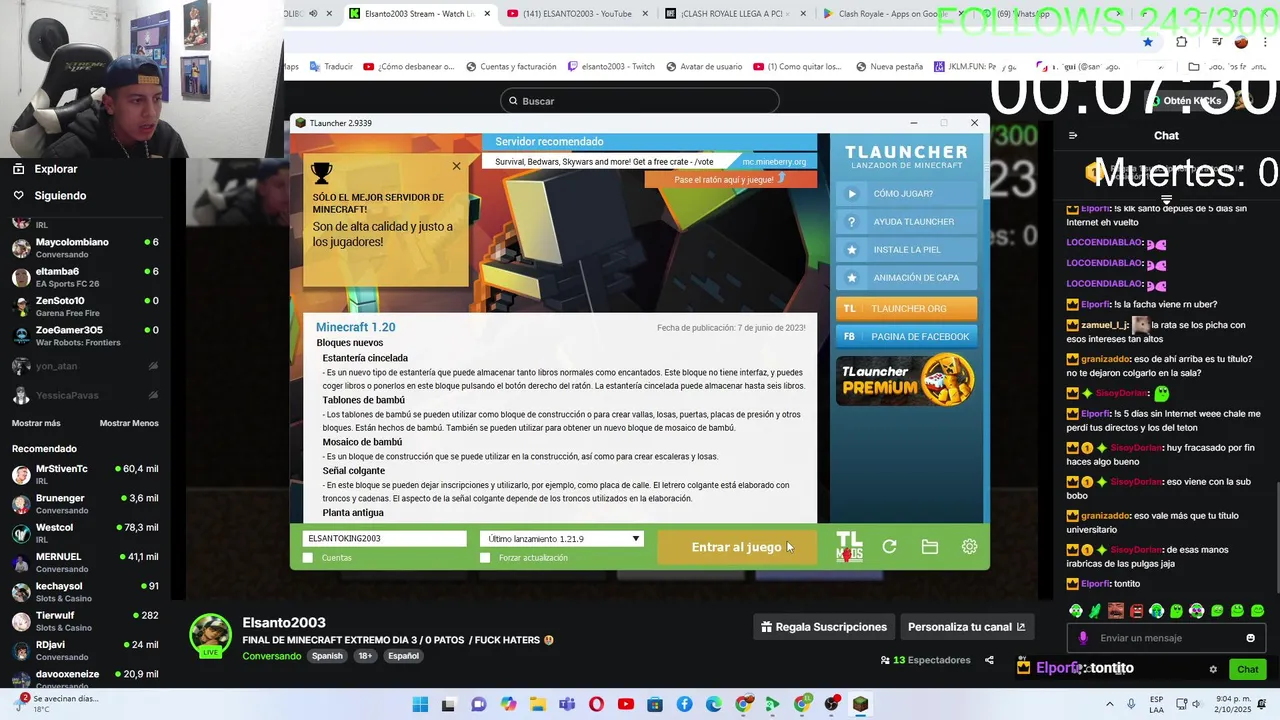The image size is (1280, 720).
Task: Click 'Pase el ratón aquí y juegue' button
Action: click(730, 179)
